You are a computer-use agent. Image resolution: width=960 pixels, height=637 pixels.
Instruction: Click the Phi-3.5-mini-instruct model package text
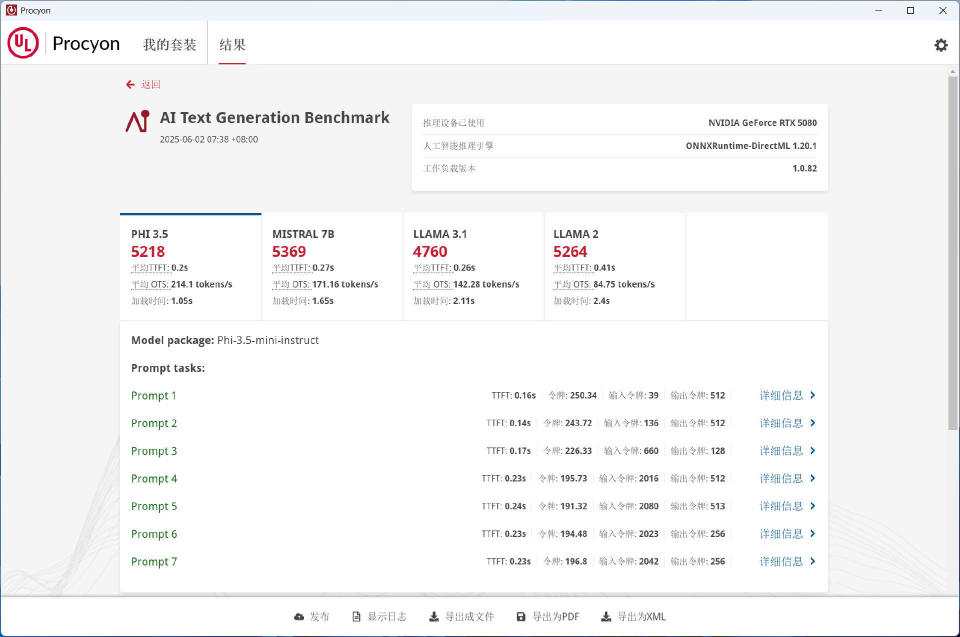(x=268, y=341)
